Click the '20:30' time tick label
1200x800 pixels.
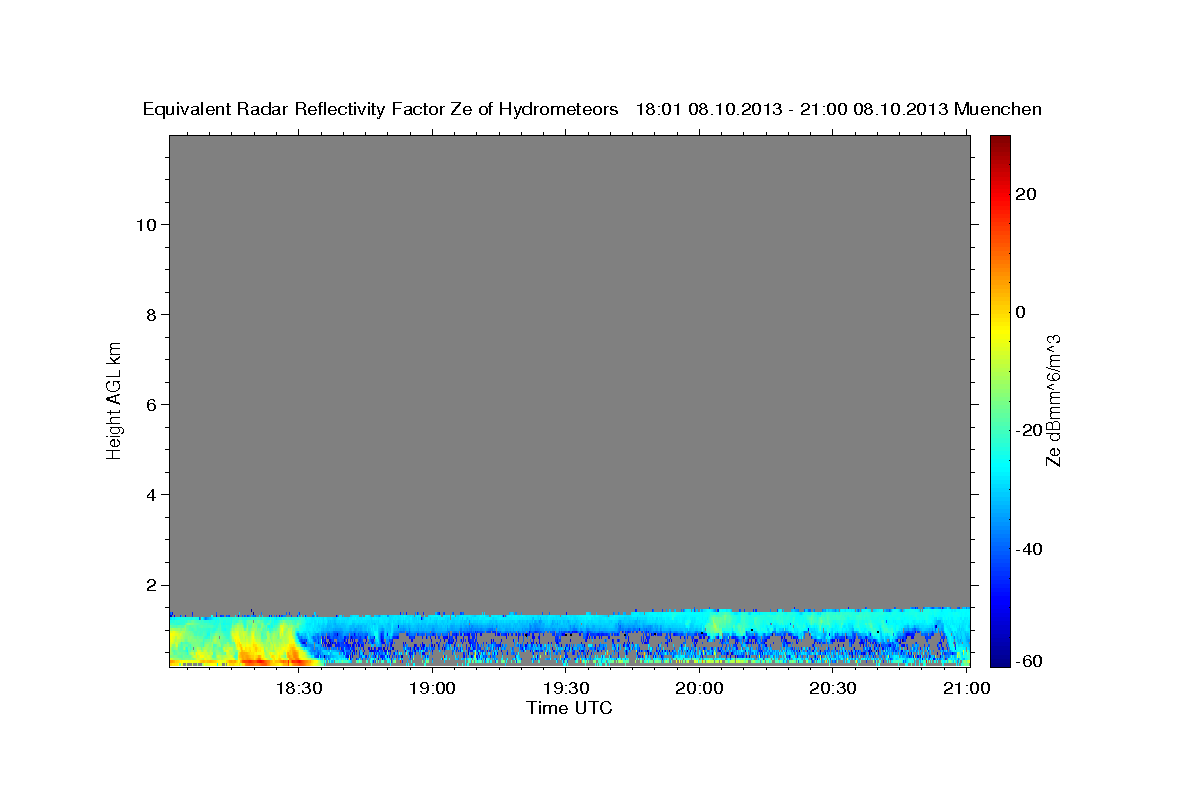834,689
